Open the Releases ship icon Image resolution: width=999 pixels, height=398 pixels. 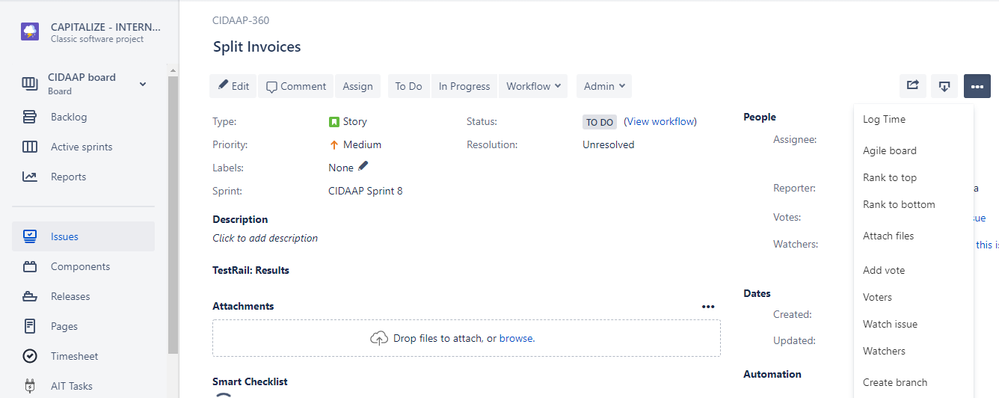(x=29, y=296)
